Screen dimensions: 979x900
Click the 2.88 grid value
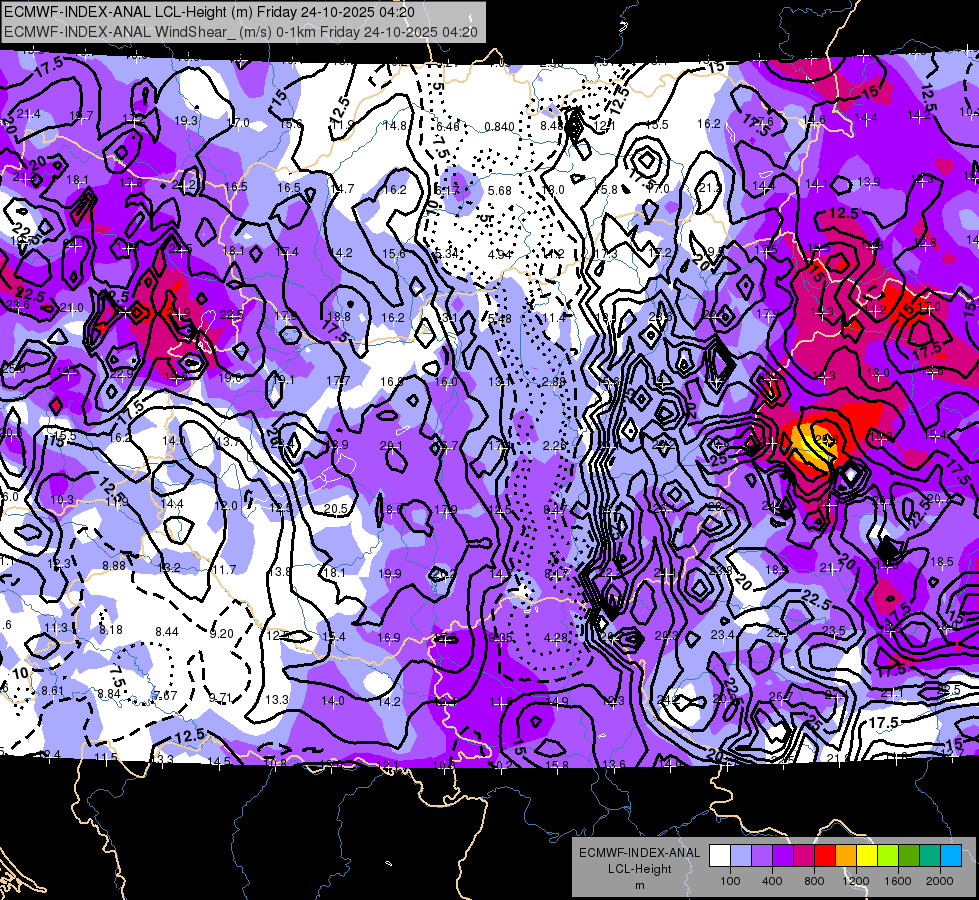(554, 382)
